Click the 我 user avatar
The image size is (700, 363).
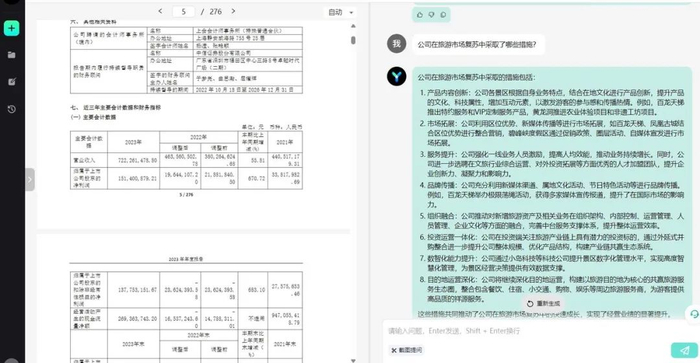tap(396, 44)
